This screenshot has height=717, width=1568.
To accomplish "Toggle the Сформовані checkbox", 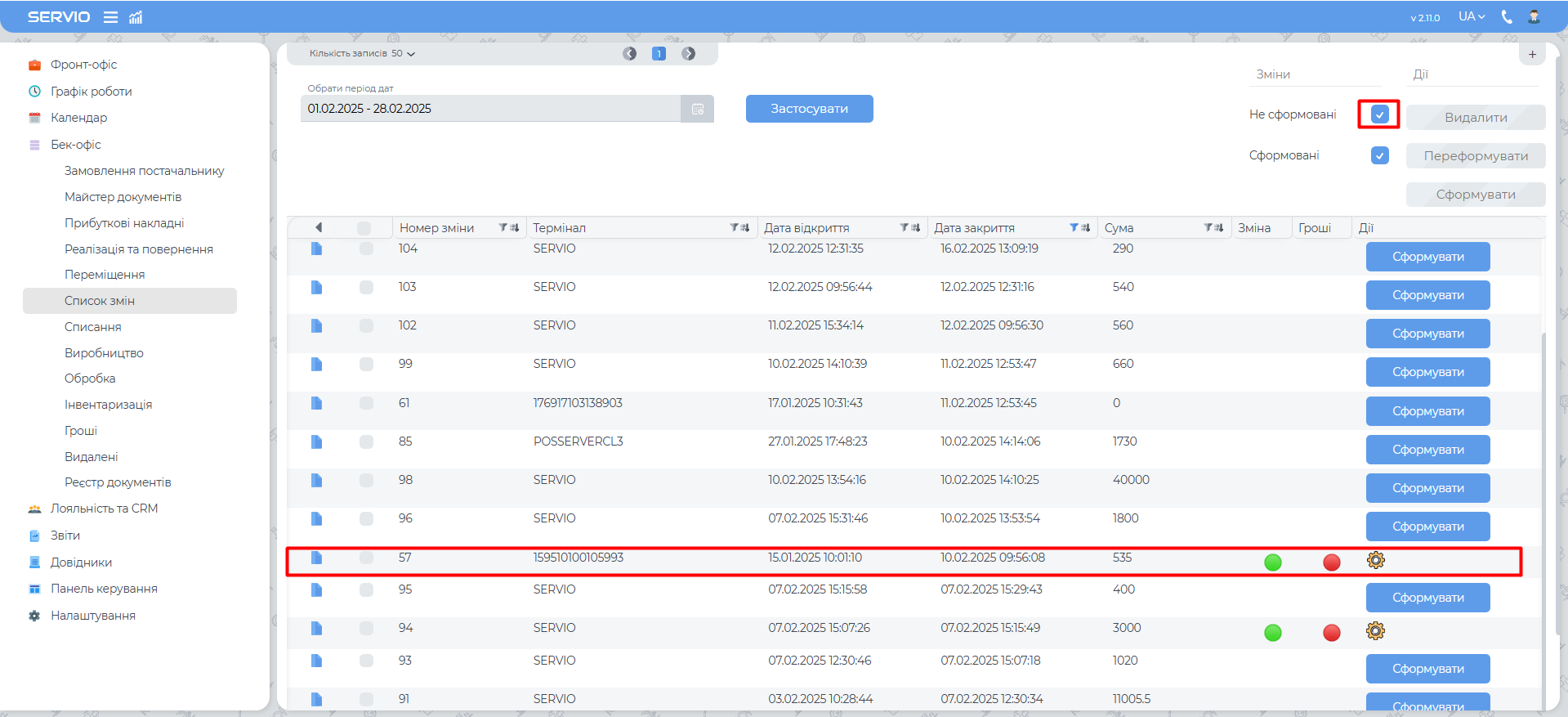I will pyautogui.click(x=1379, y=155).
